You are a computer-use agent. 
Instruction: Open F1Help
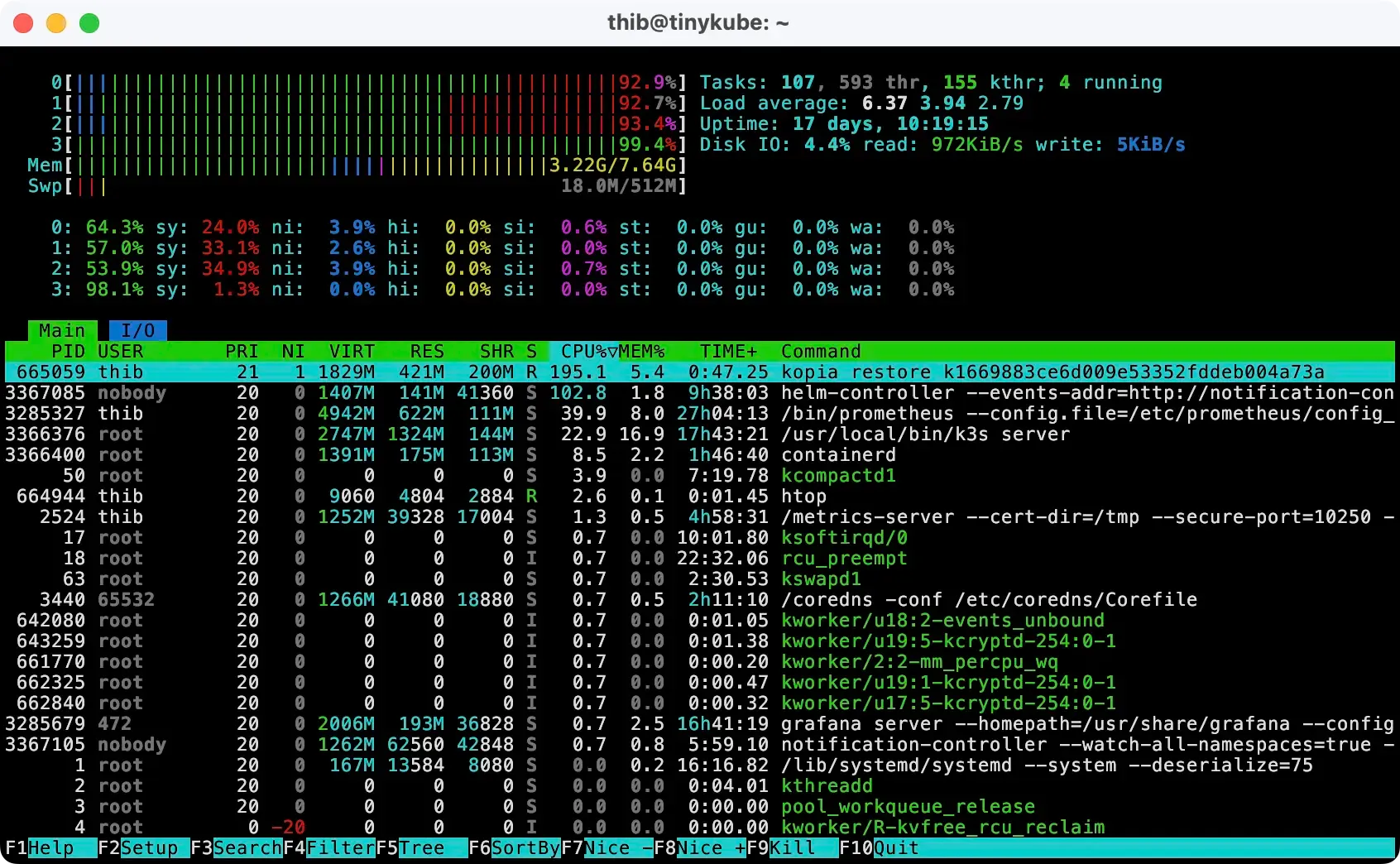click(x=40, y=847)
